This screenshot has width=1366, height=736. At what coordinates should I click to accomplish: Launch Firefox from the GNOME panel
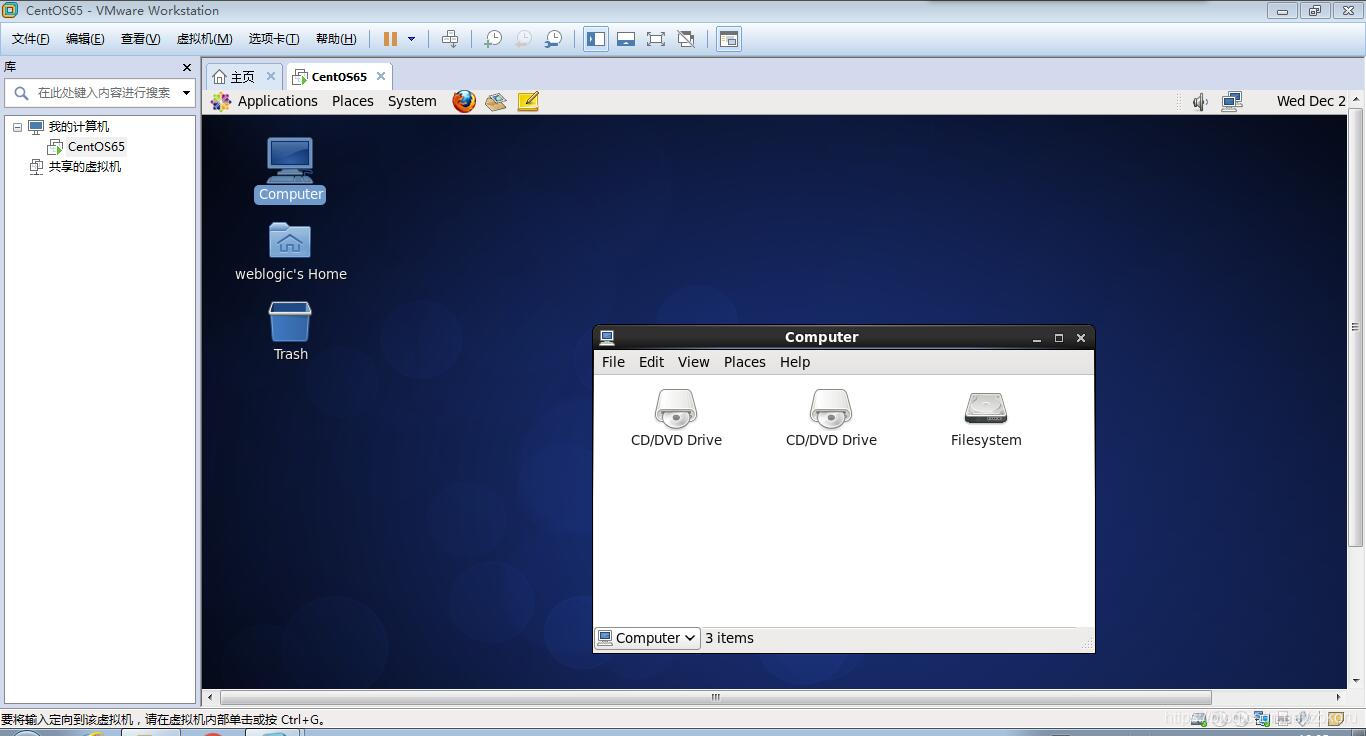pos(464,101)
